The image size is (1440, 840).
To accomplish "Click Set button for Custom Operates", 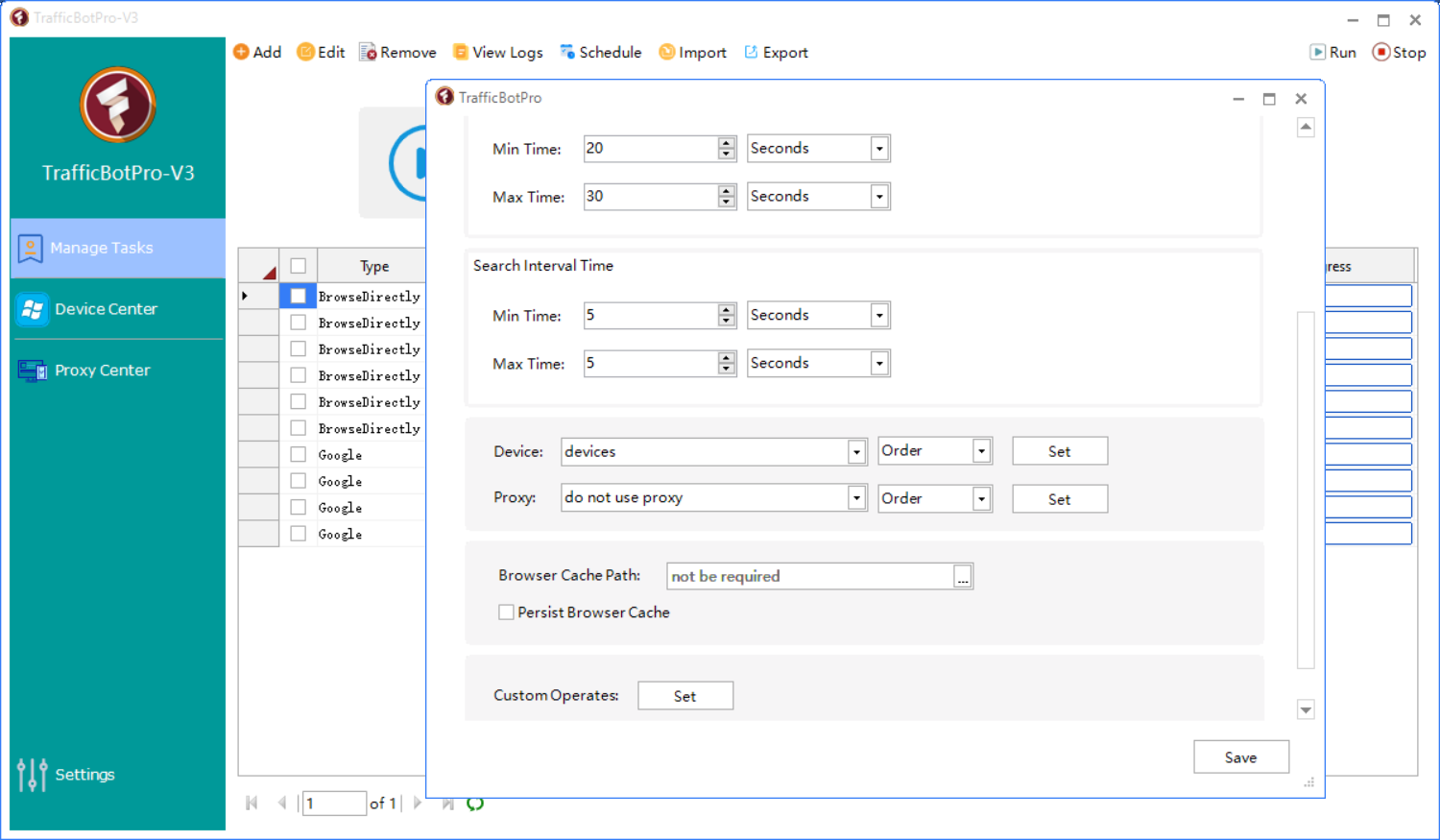I will click(685, 696).
